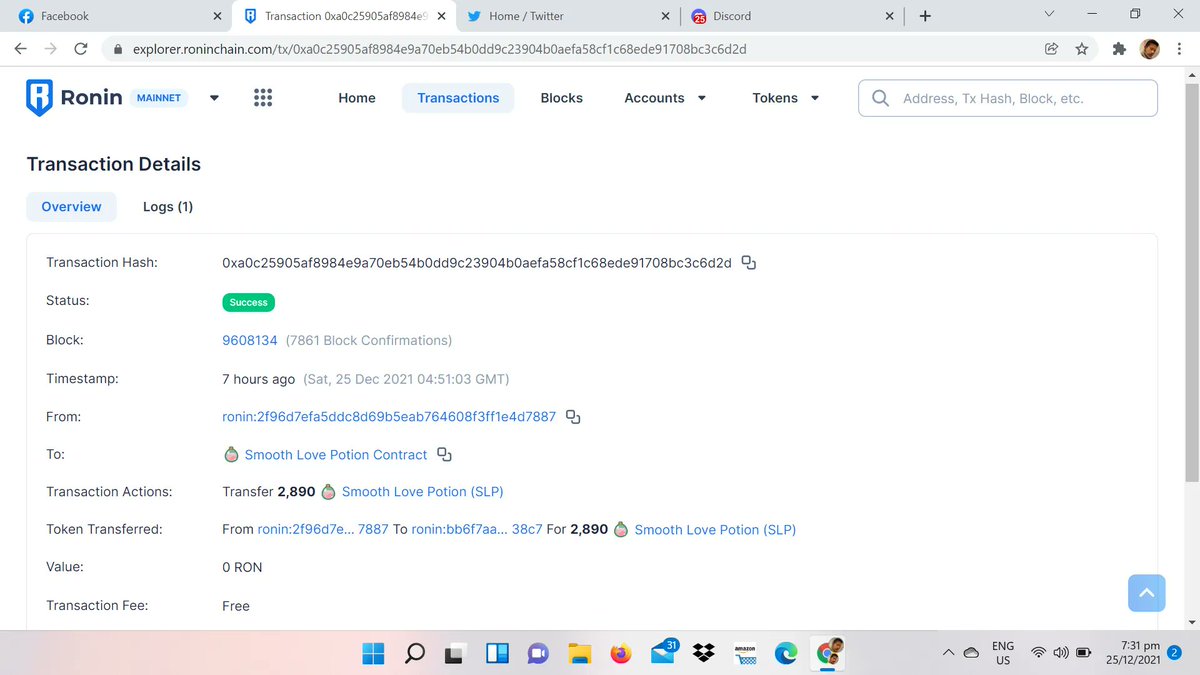The width and height of the screenshot is (1200, 675).
Task: Open the Mail app in the taskbar
Action: 663,652
